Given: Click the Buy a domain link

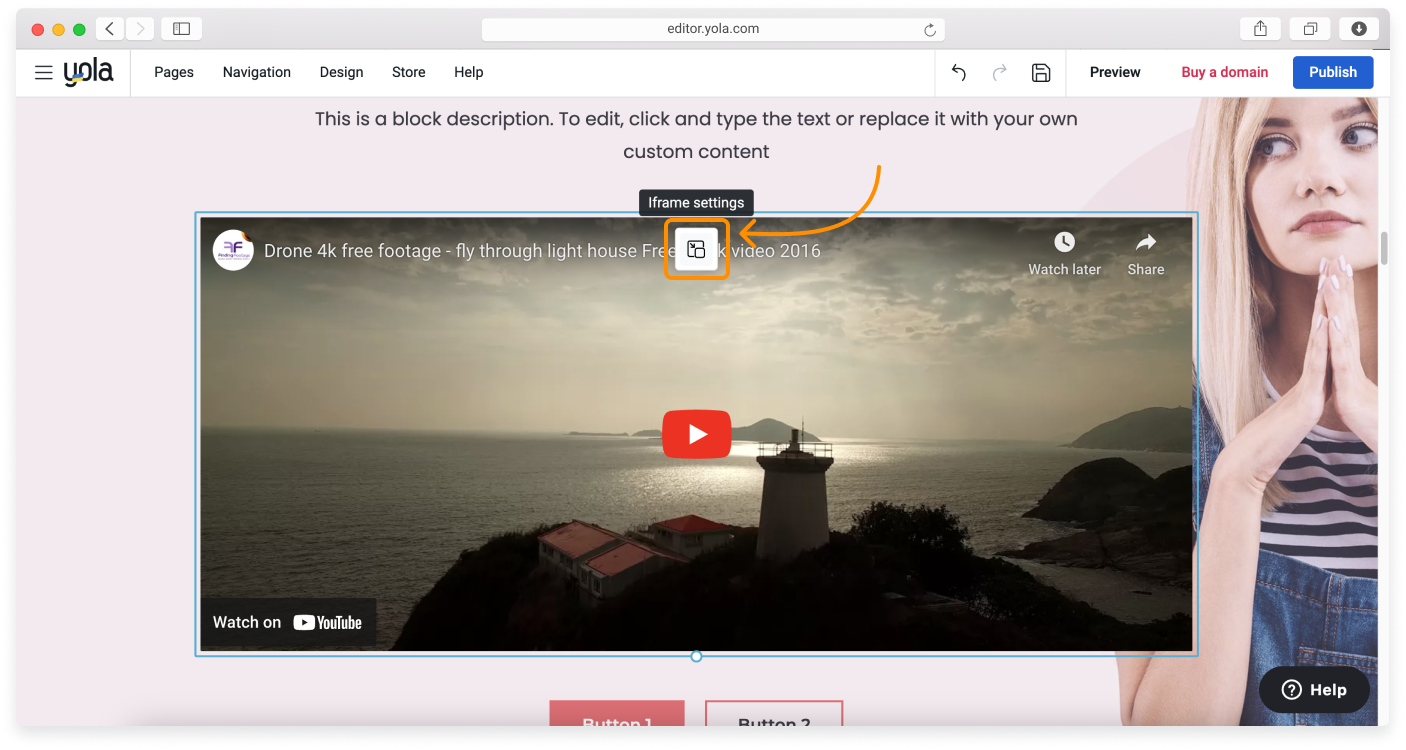Looking at the screenshot, I should click(1224, 72).
